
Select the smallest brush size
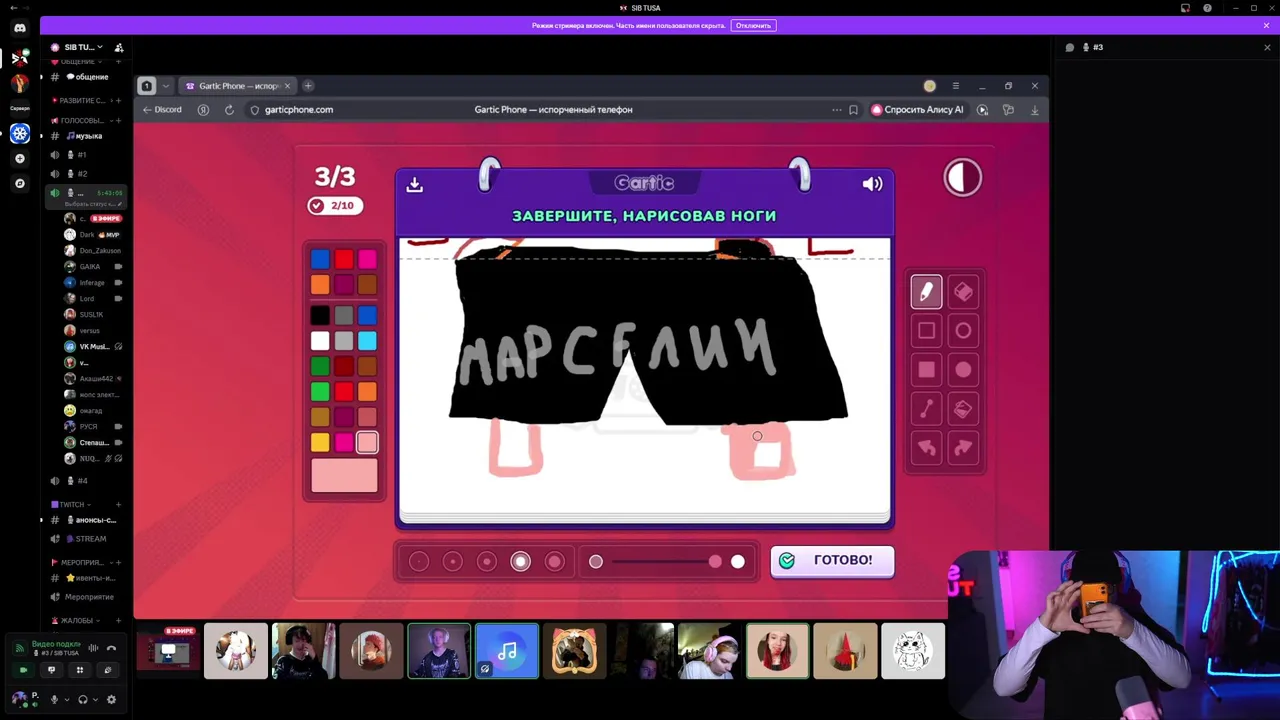419,562
